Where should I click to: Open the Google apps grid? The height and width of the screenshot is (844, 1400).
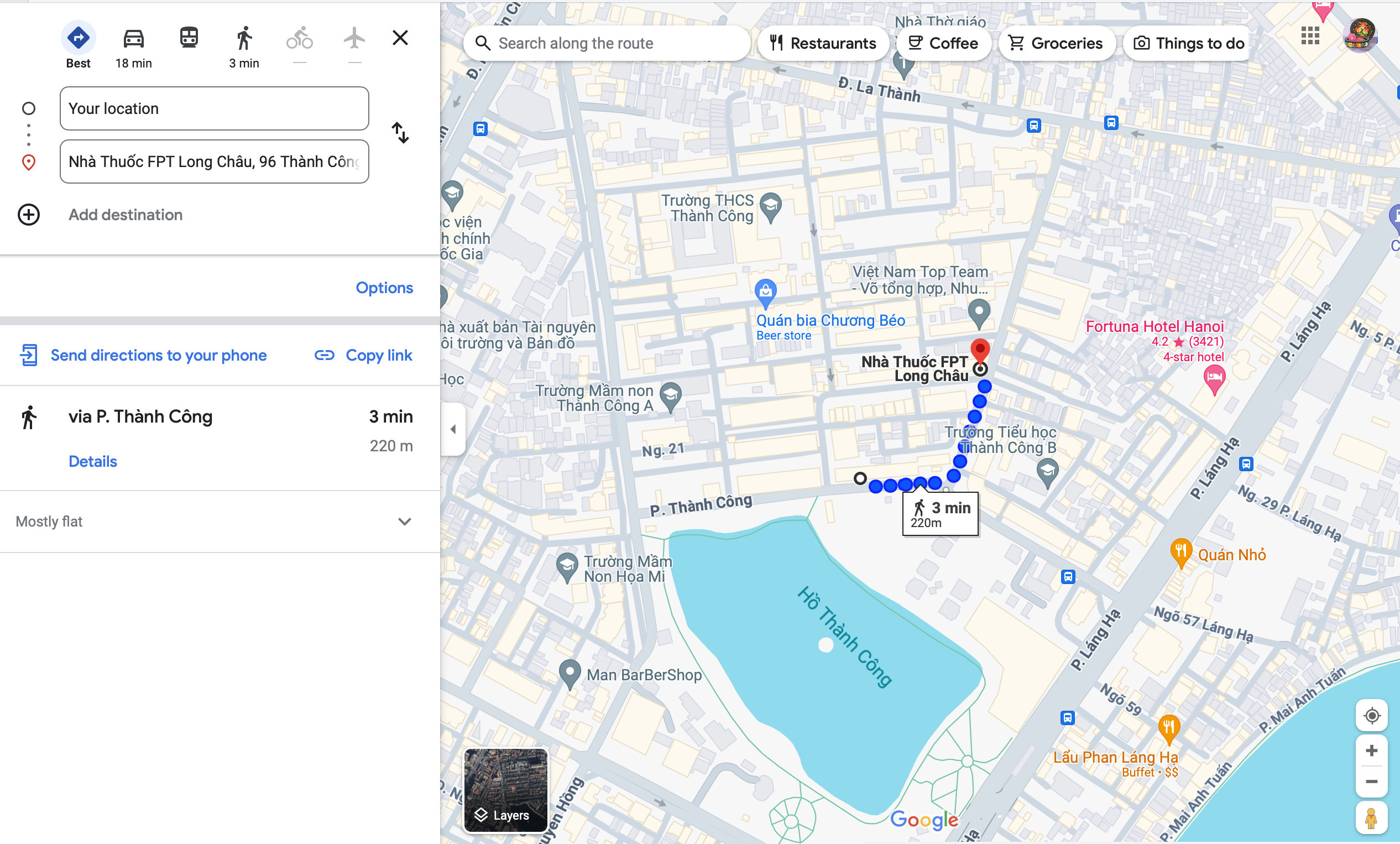pos(1310,36)
